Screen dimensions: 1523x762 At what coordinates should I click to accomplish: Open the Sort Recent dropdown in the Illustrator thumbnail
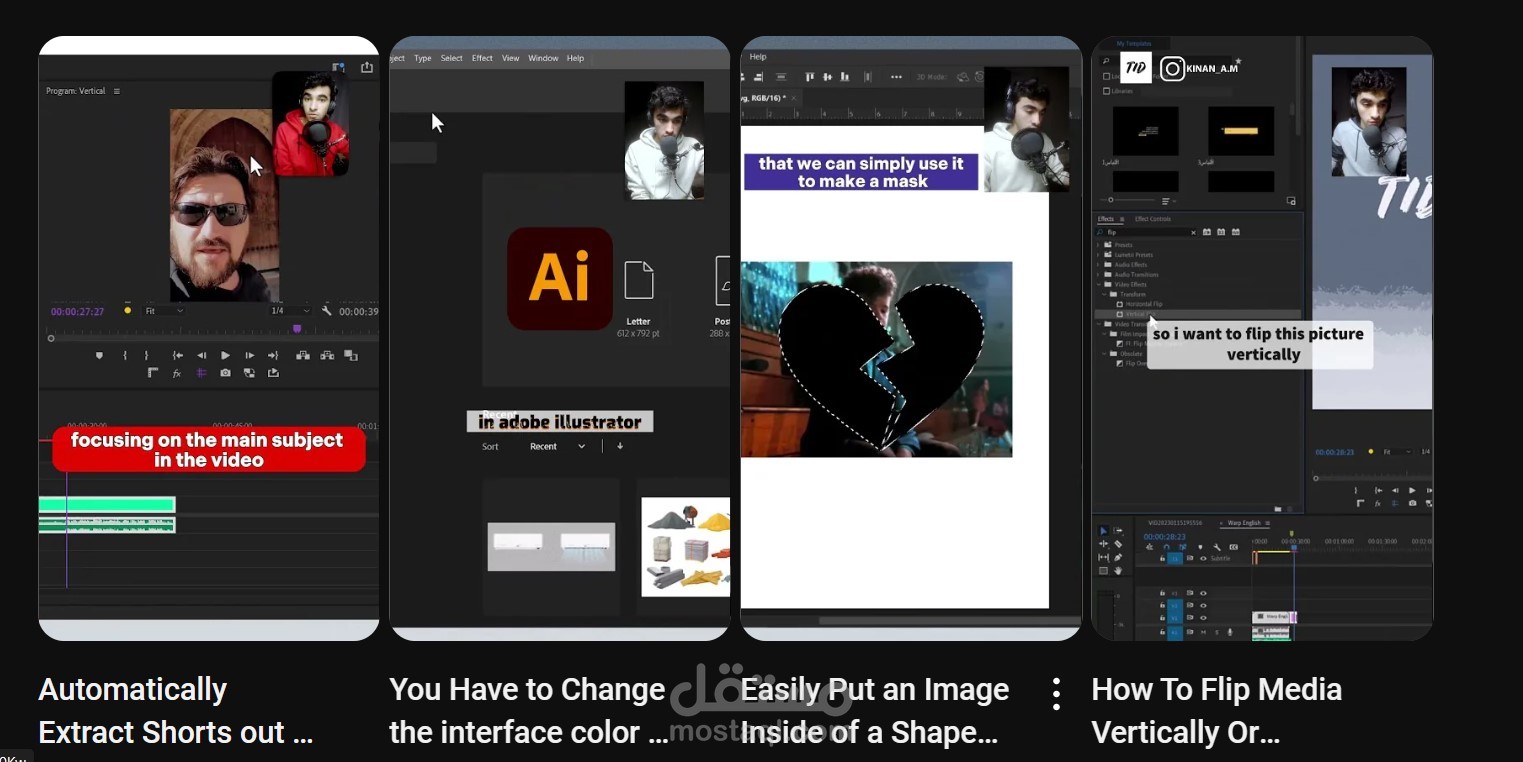557,446
